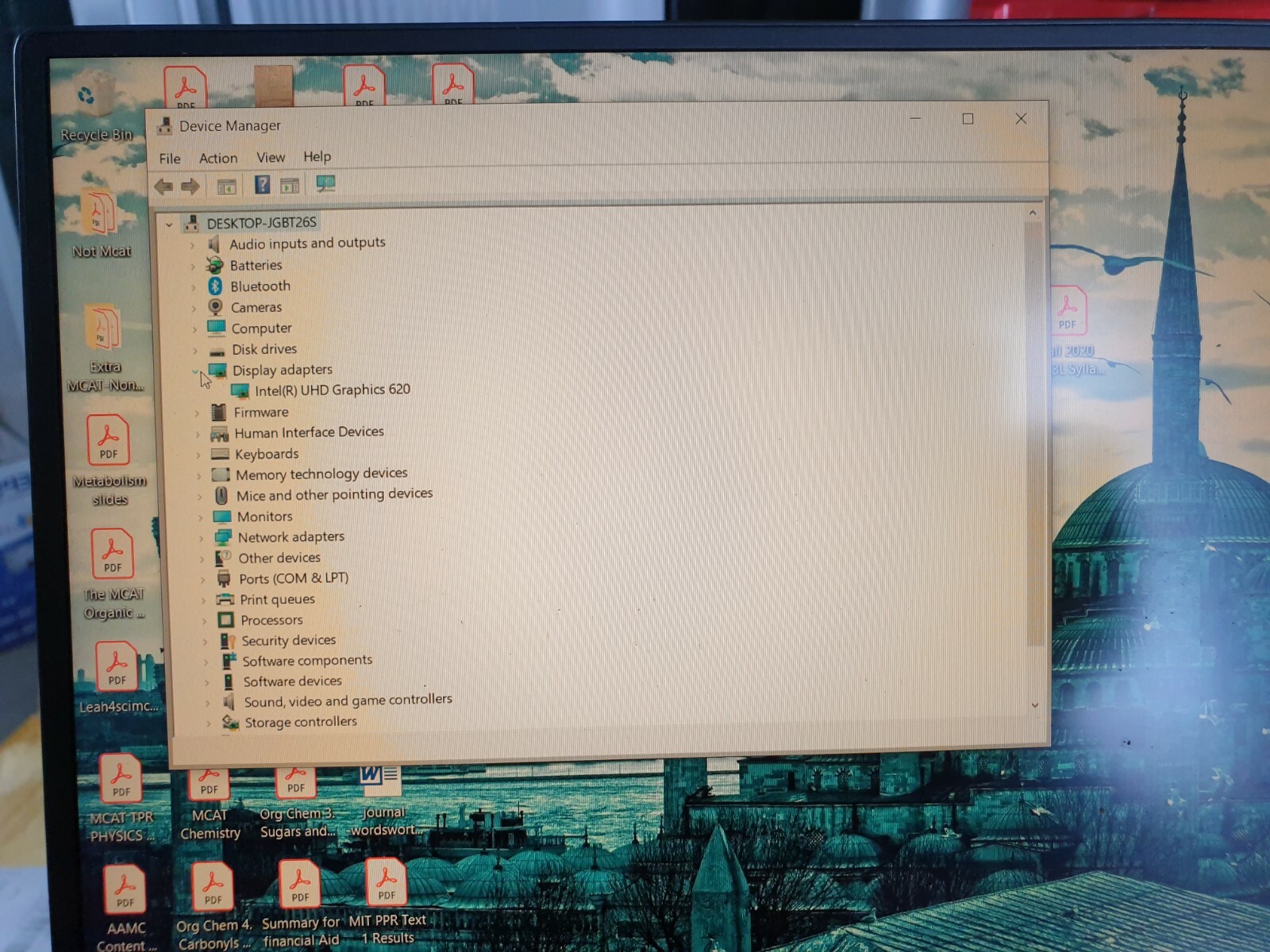Collapse the Display adapters chevron
The width and height of the screenshot is (1270, 952).
[195, 370]
